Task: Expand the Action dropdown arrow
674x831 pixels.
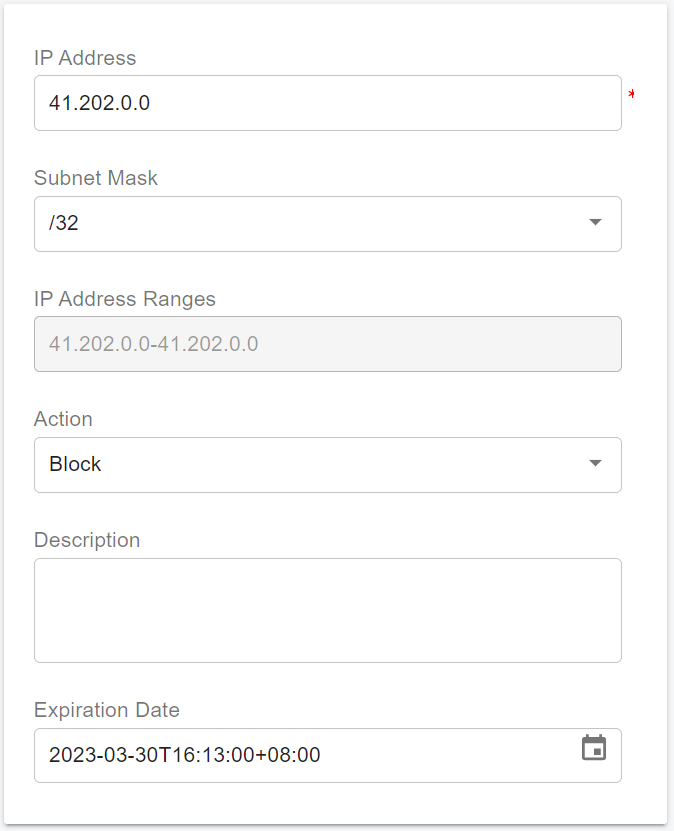Action: (x=595, y=463)
